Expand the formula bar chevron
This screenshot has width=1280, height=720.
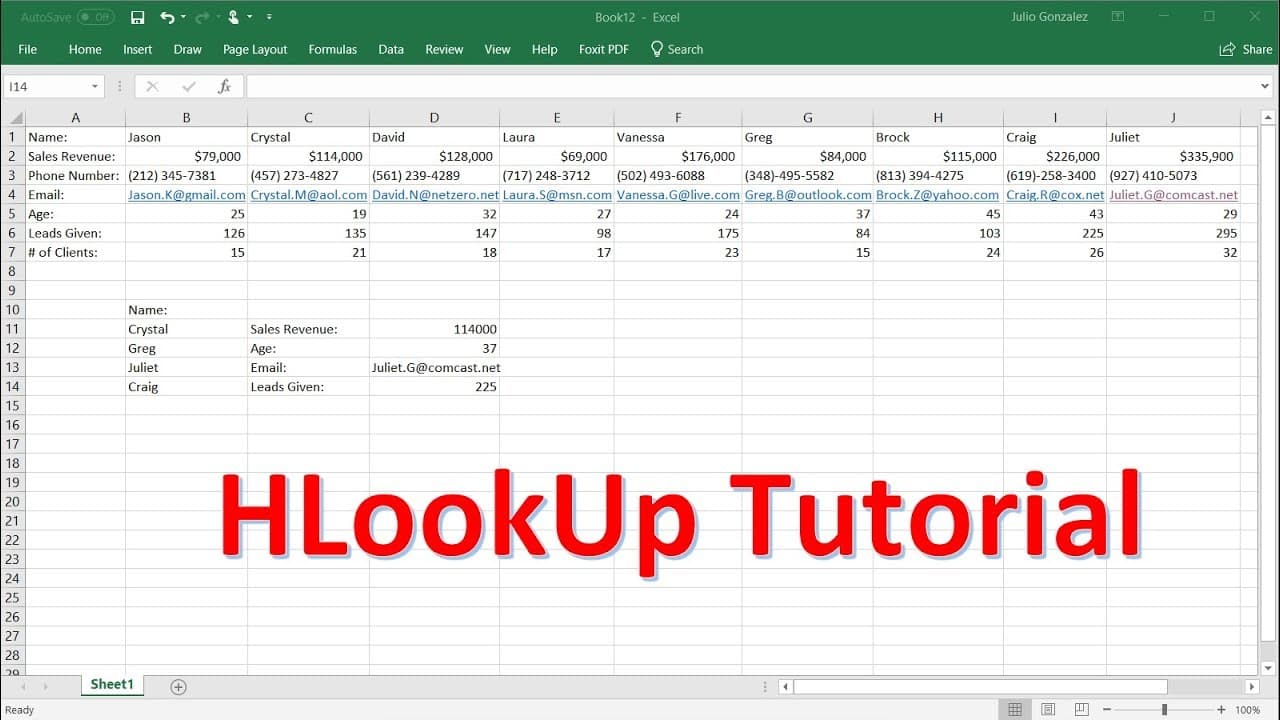pos(1266,87)
